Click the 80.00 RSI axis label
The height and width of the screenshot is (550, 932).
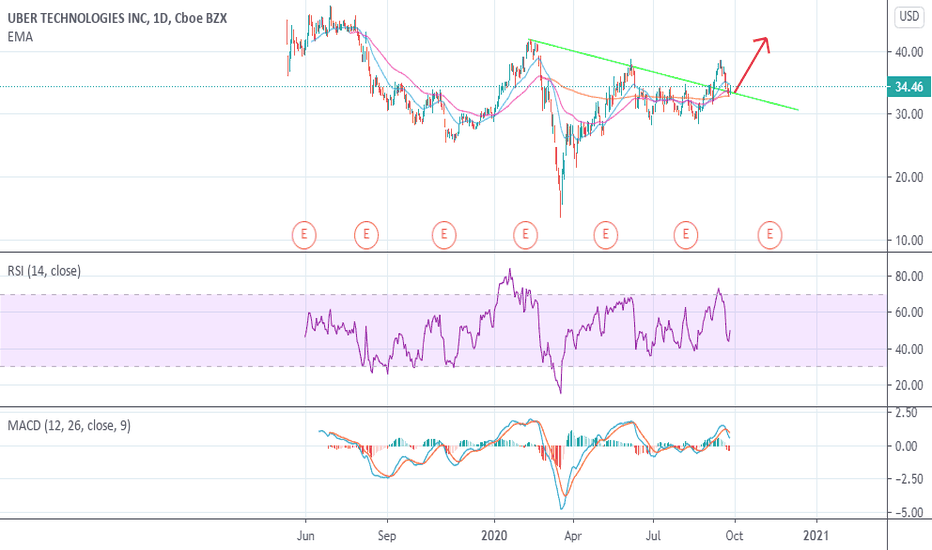(x=909, y=276)
